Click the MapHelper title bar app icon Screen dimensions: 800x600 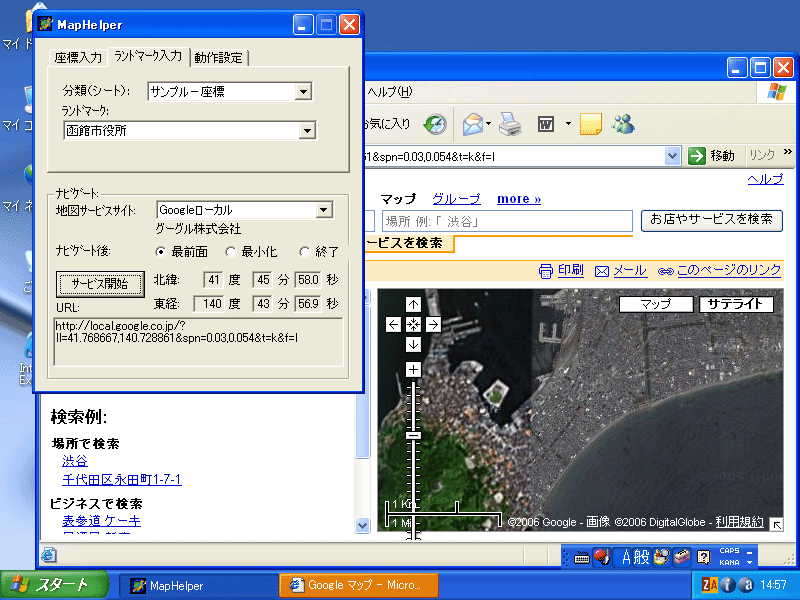(x=45, y=24)
